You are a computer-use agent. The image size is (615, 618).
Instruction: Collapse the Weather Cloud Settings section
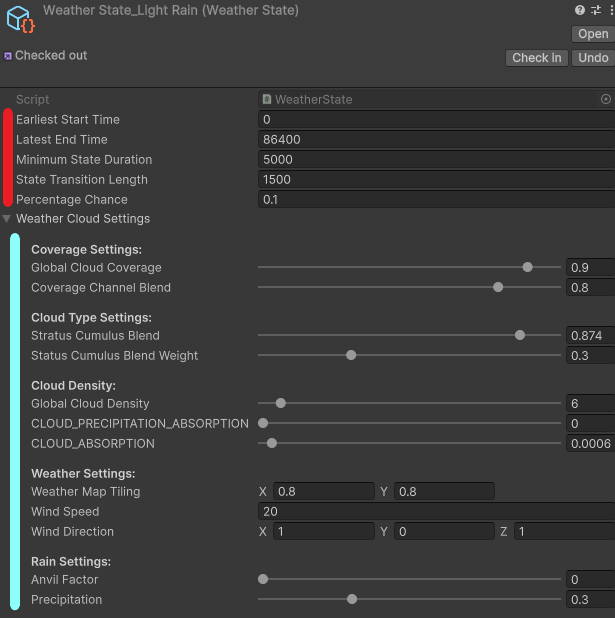click(x=8, y=219)
